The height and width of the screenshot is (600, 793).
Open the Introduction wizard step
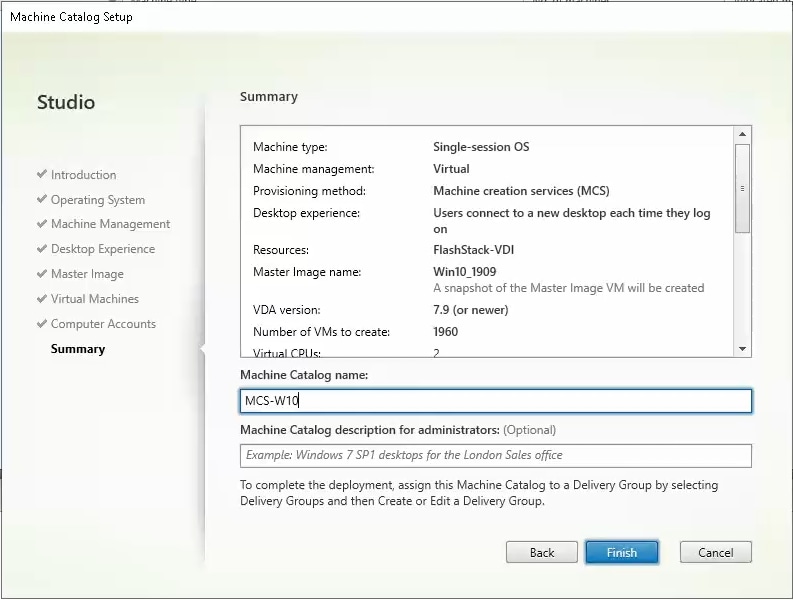[x=83, y=175]
